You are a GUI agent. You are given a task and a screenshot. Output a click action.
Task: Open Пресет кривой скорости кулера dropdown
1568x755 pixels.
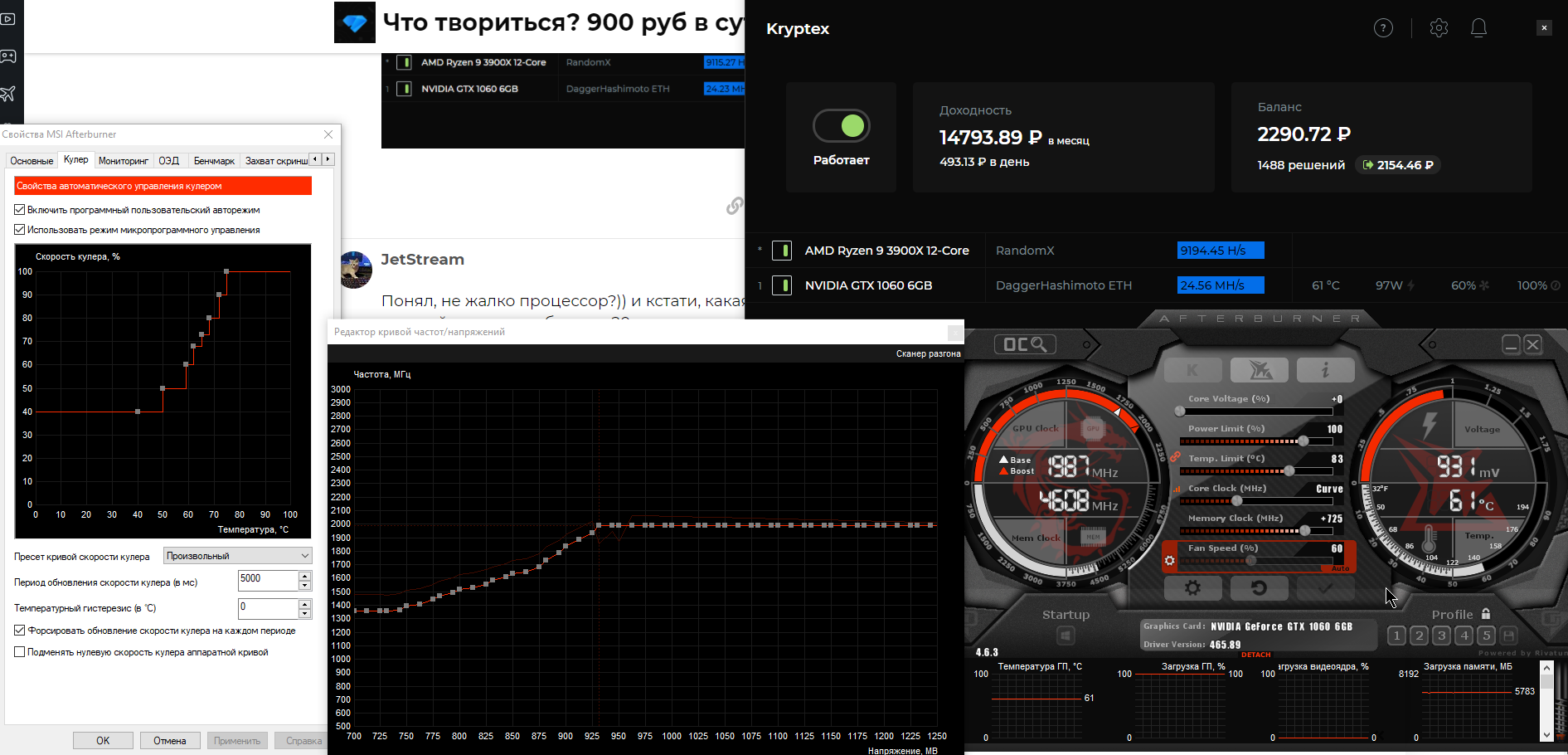coord(237,556)
